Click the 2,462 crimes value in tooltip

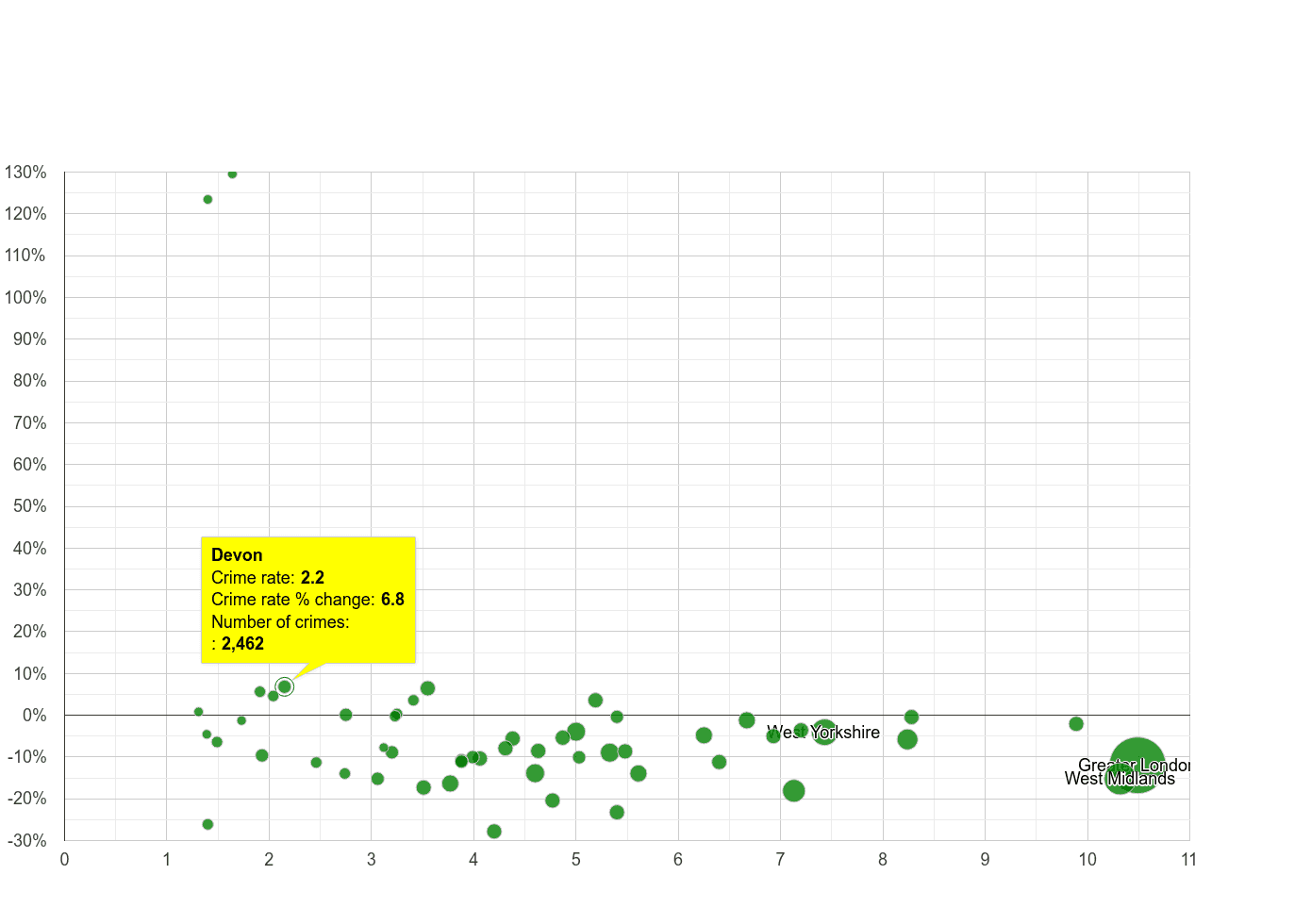coord(242,644)
